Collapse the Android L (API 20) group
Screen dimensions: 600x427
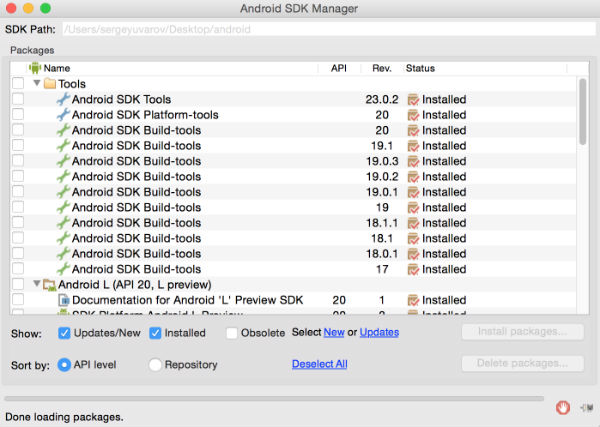pyautogui.click(x=36, y=285)
